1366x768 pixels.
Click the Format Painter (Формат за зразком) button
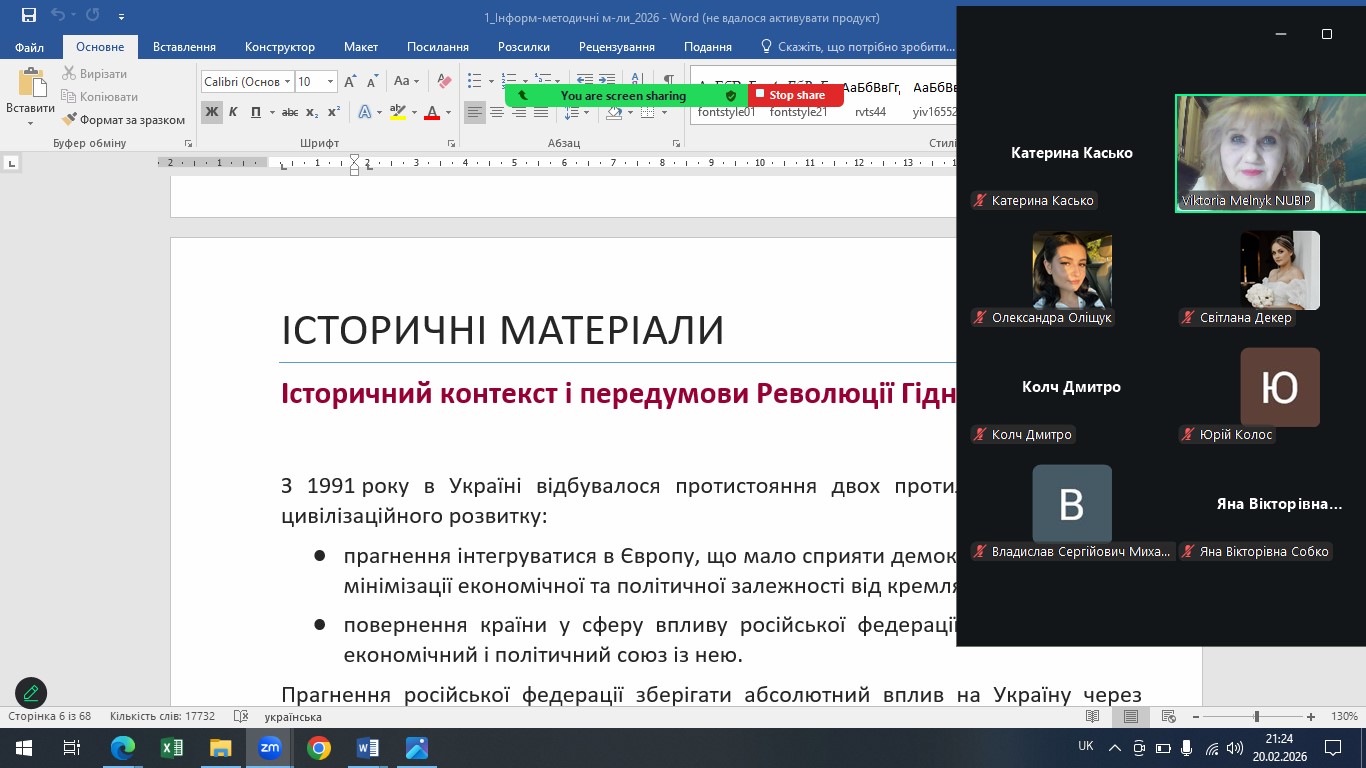124,120
